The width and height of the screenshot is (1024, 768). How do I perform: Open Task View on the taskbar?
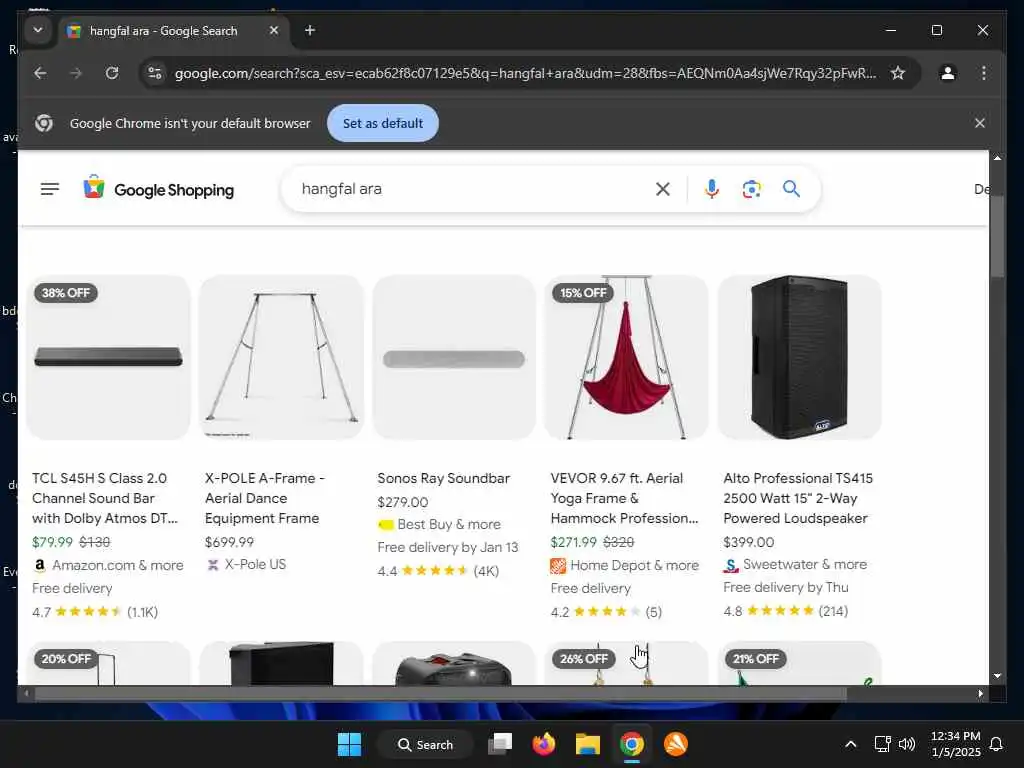pos(501,744)
